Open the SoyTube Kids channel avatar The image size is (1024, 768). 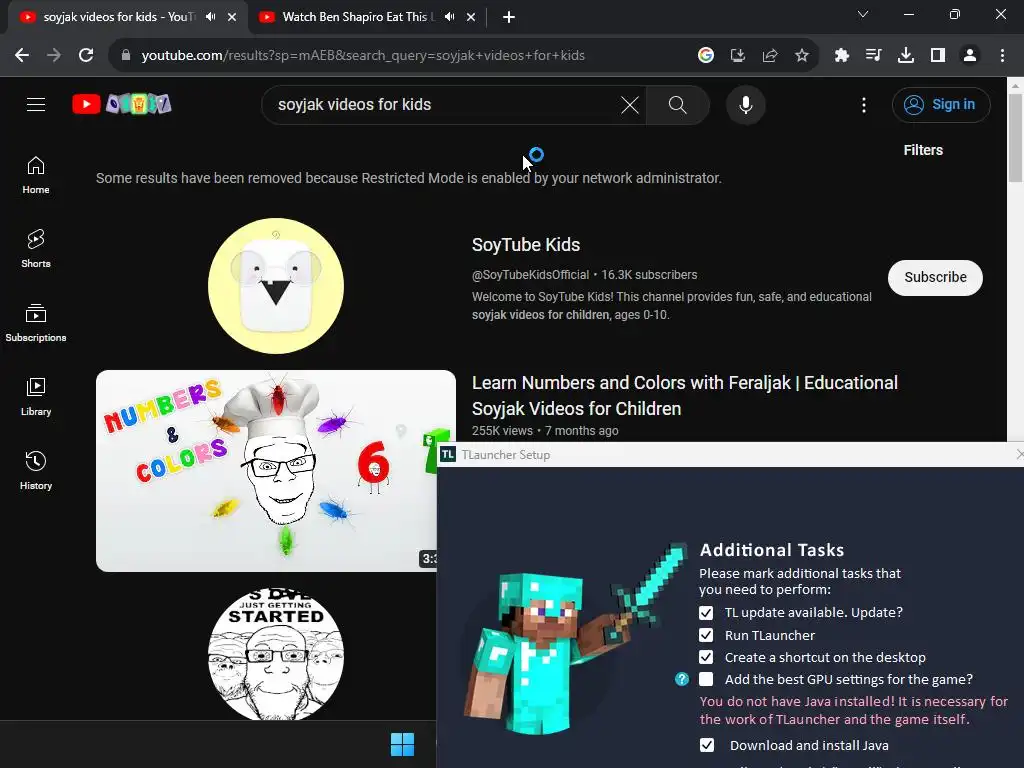tap(276, 286)
